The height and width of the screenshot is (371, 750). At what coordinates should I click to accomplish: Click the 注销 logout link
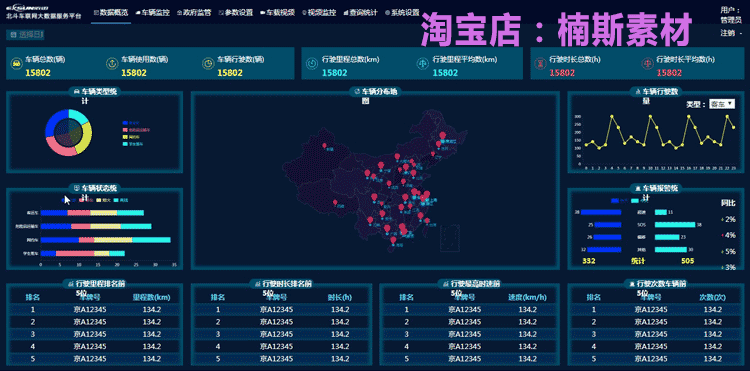point(728,33)
